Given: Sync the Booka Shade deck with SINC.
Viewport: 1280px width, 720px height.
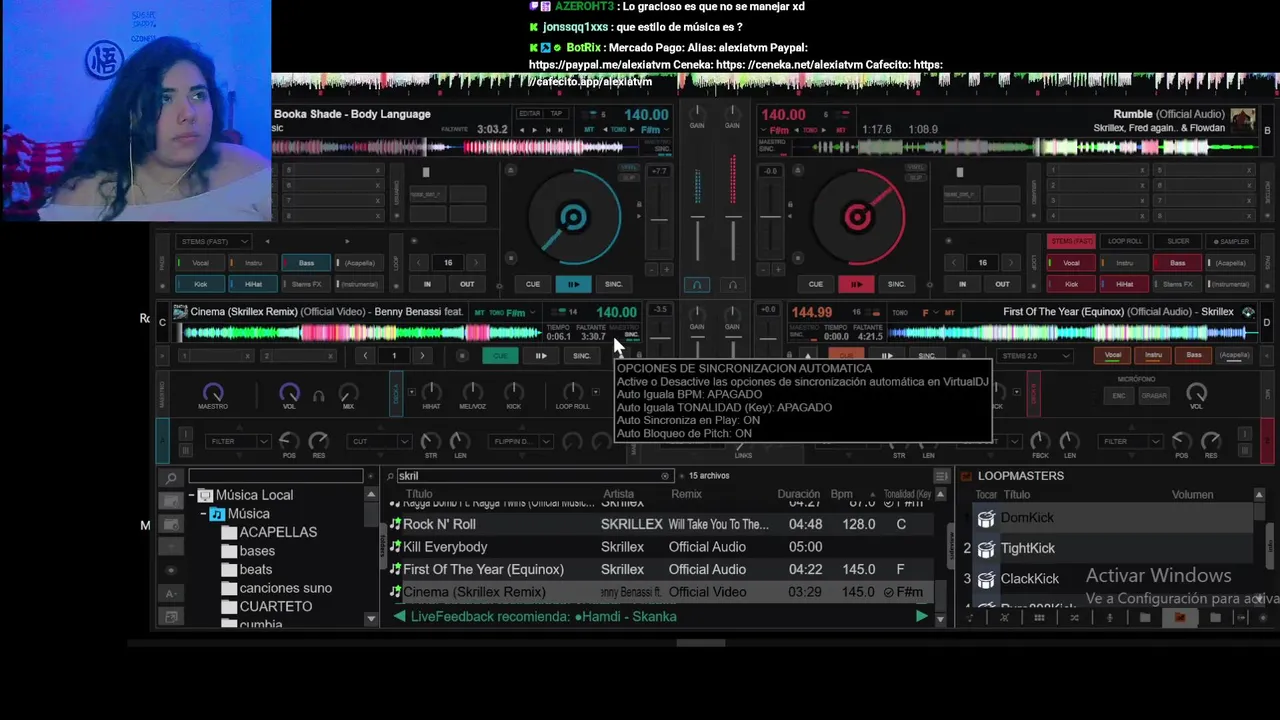Looking at the screenshot, I should pyautogui.click(x=614, y=284).
